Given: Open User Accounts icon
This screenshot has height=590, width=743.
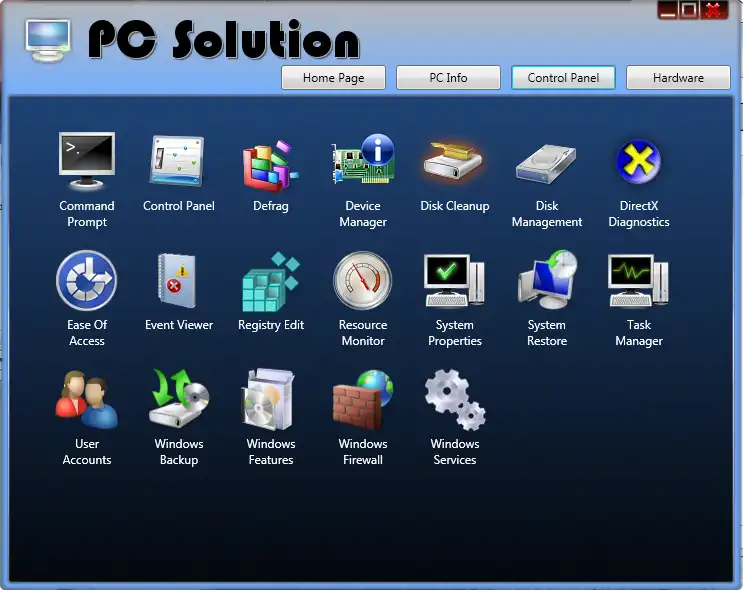Looking at the screenshot, I should click(x=87, y=400).
